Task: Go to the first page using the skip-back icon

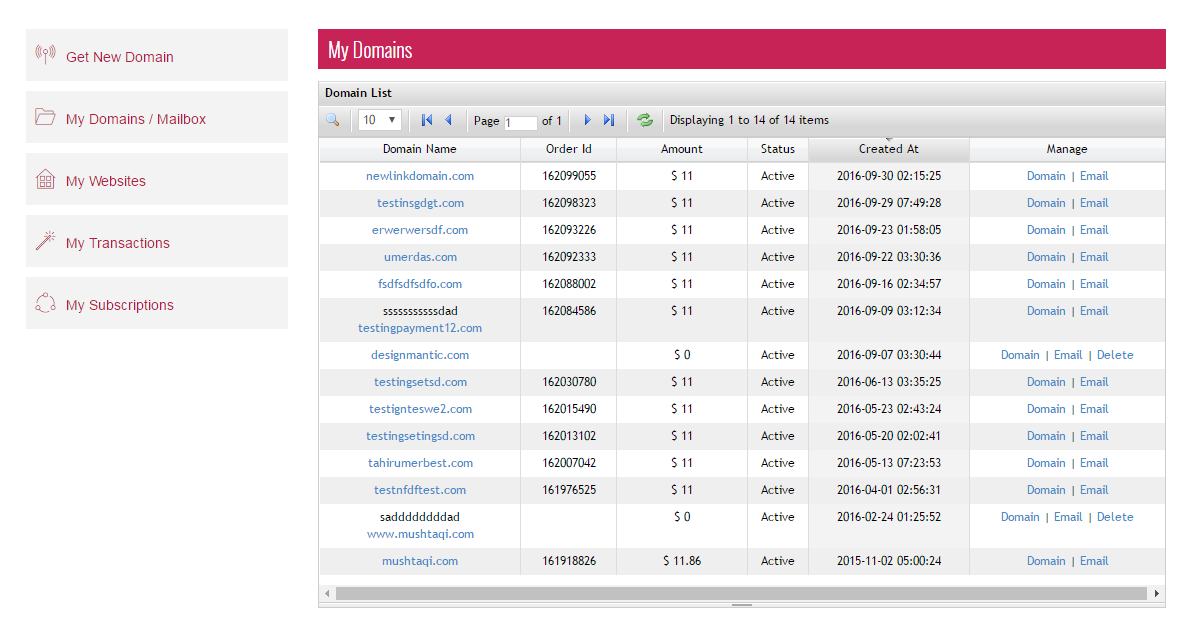Action: tap(427, 119)
